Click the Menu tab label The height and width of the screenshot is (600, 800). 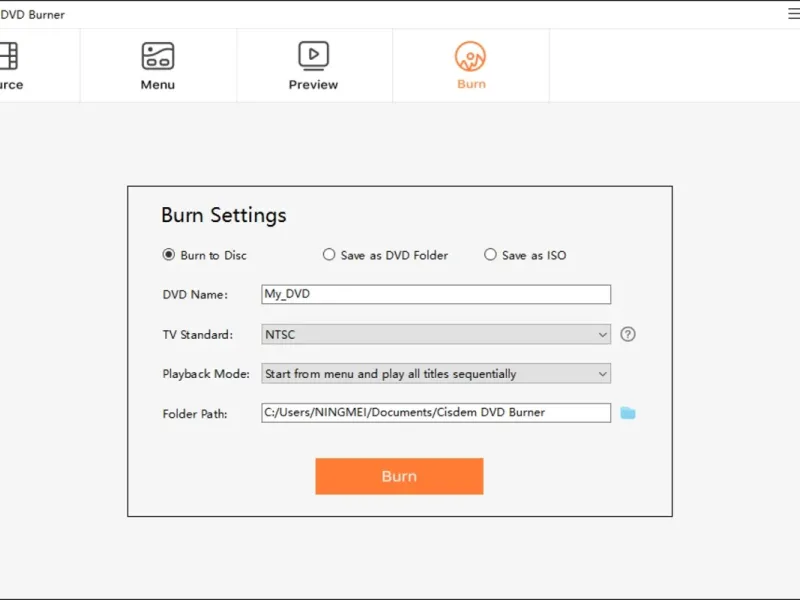click(158, 85)
